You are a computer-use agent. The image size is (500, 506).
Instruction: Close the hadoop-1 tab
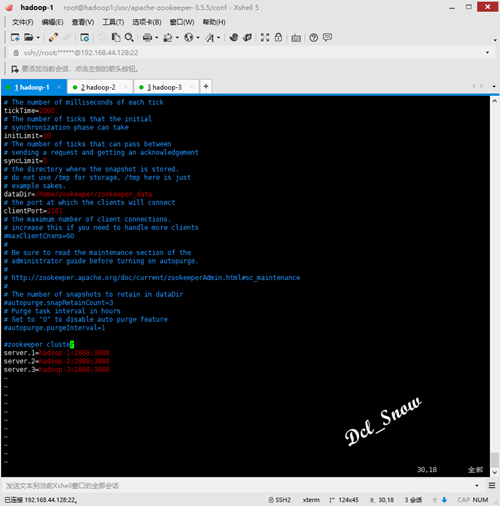(59, 87)
